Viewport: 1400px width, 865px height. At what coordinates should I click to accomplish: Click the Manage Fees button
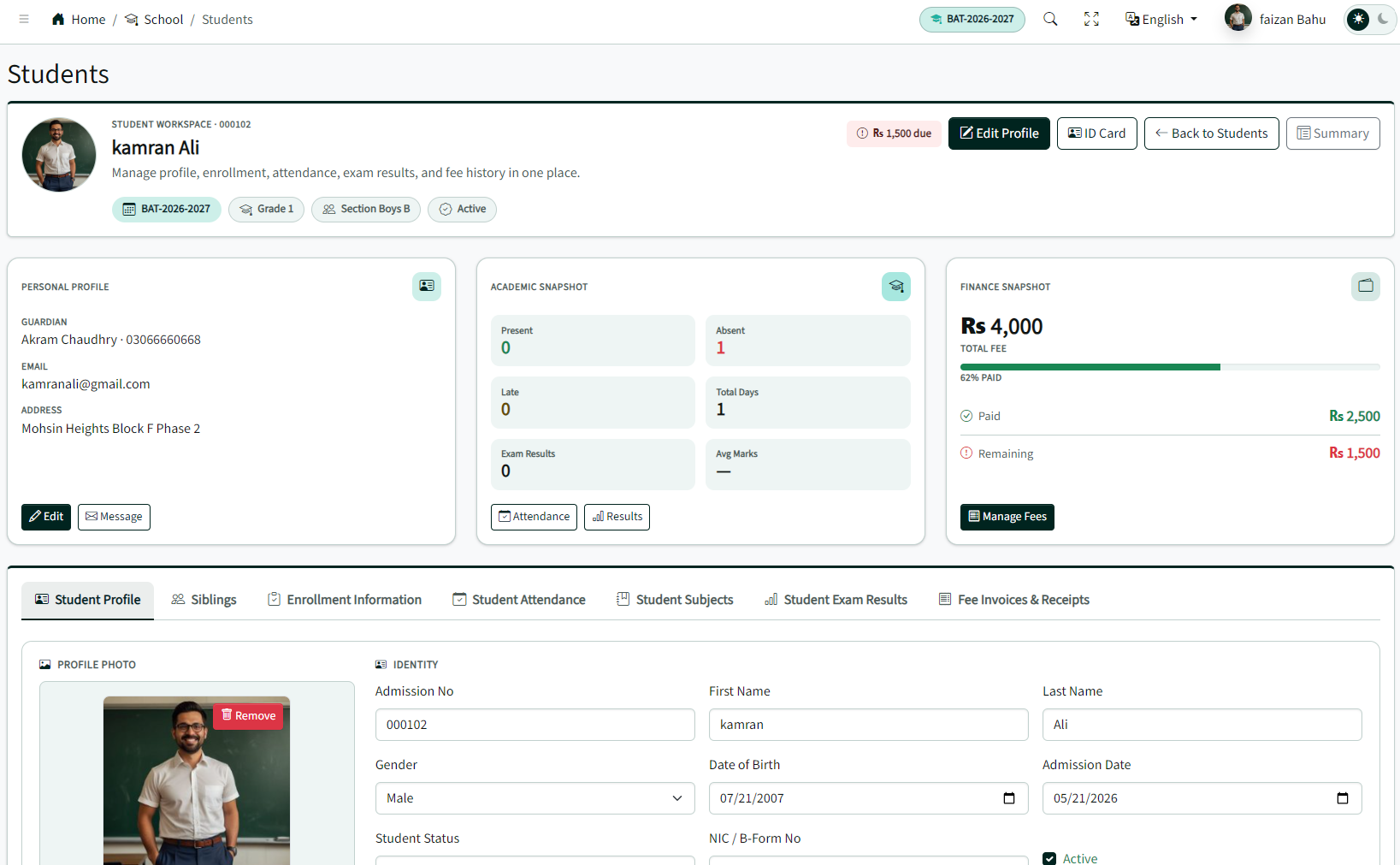pos(1007,517)
